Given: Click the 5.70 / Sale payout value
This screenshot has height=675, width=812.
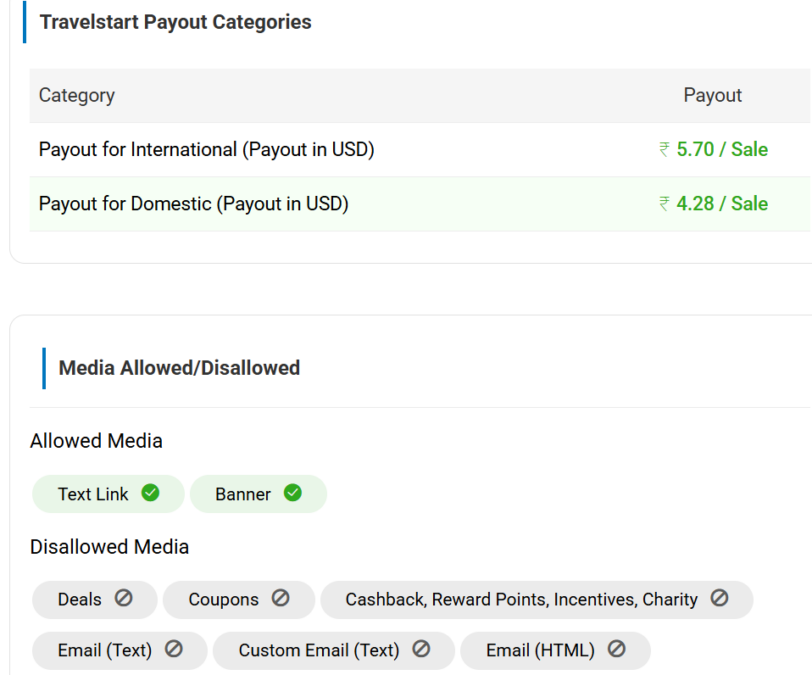Looking at the screenshot, I should pos(720,150).
